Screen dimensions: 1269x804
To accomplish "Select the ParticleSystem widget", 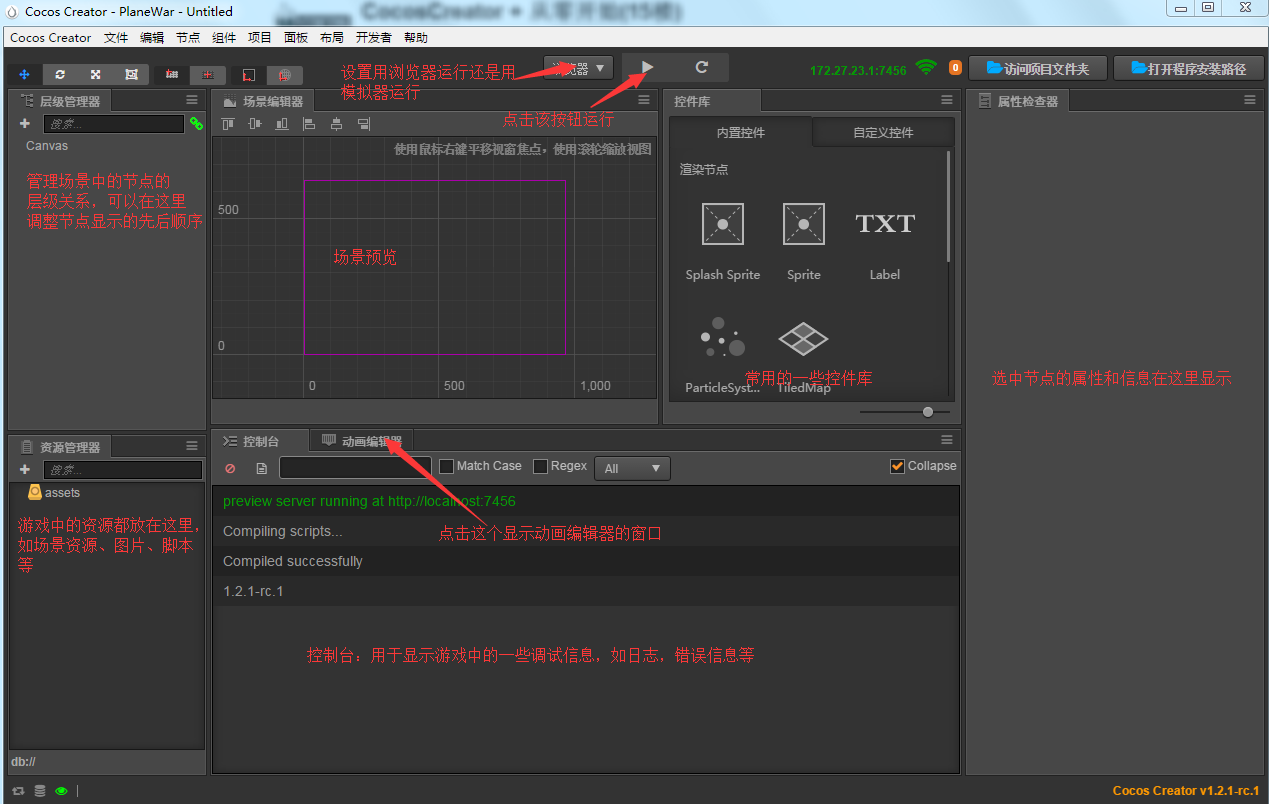I will pyautogui.click(x=722, y=354).
